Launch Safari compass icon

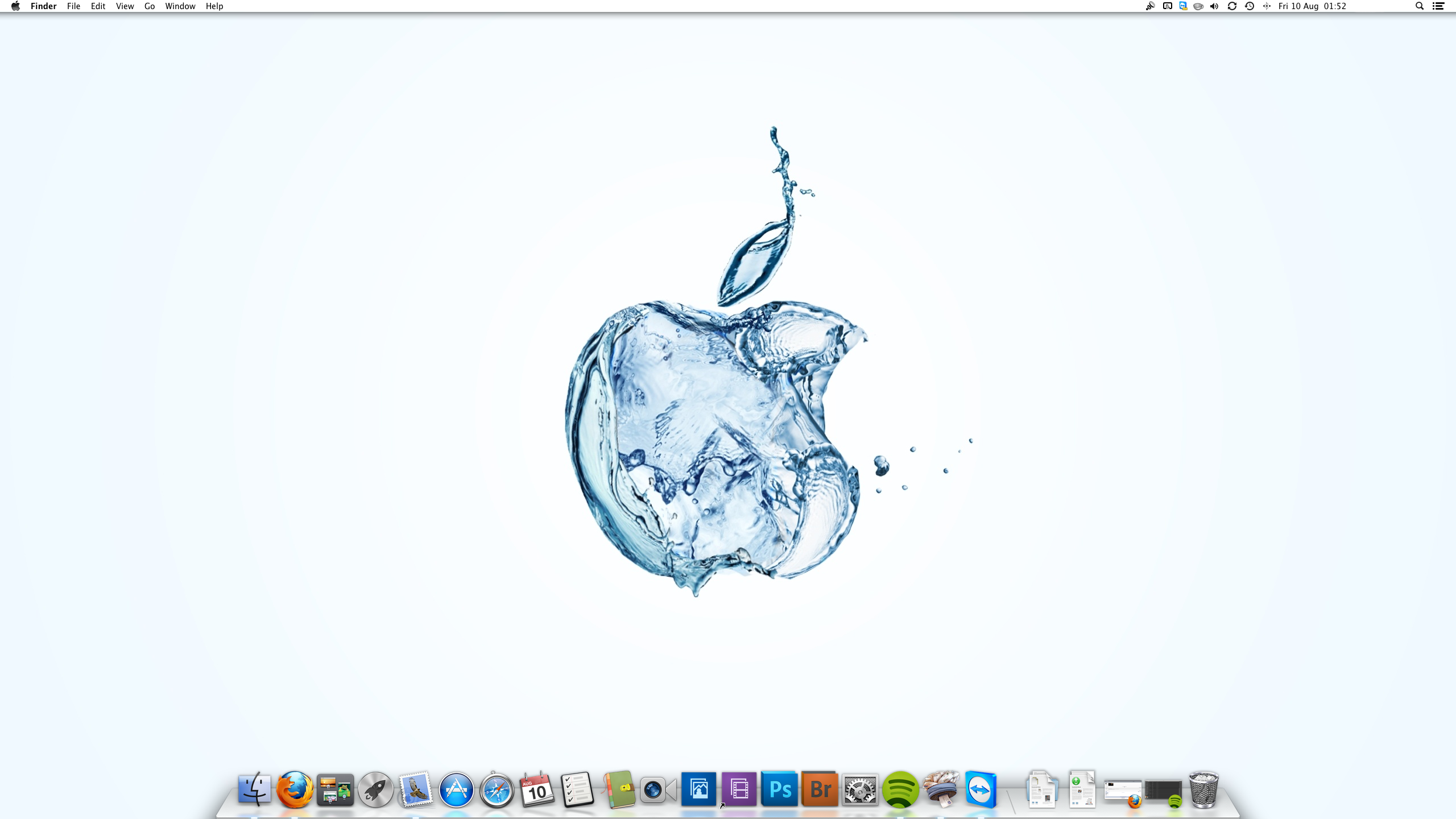(x=497, y=789)
